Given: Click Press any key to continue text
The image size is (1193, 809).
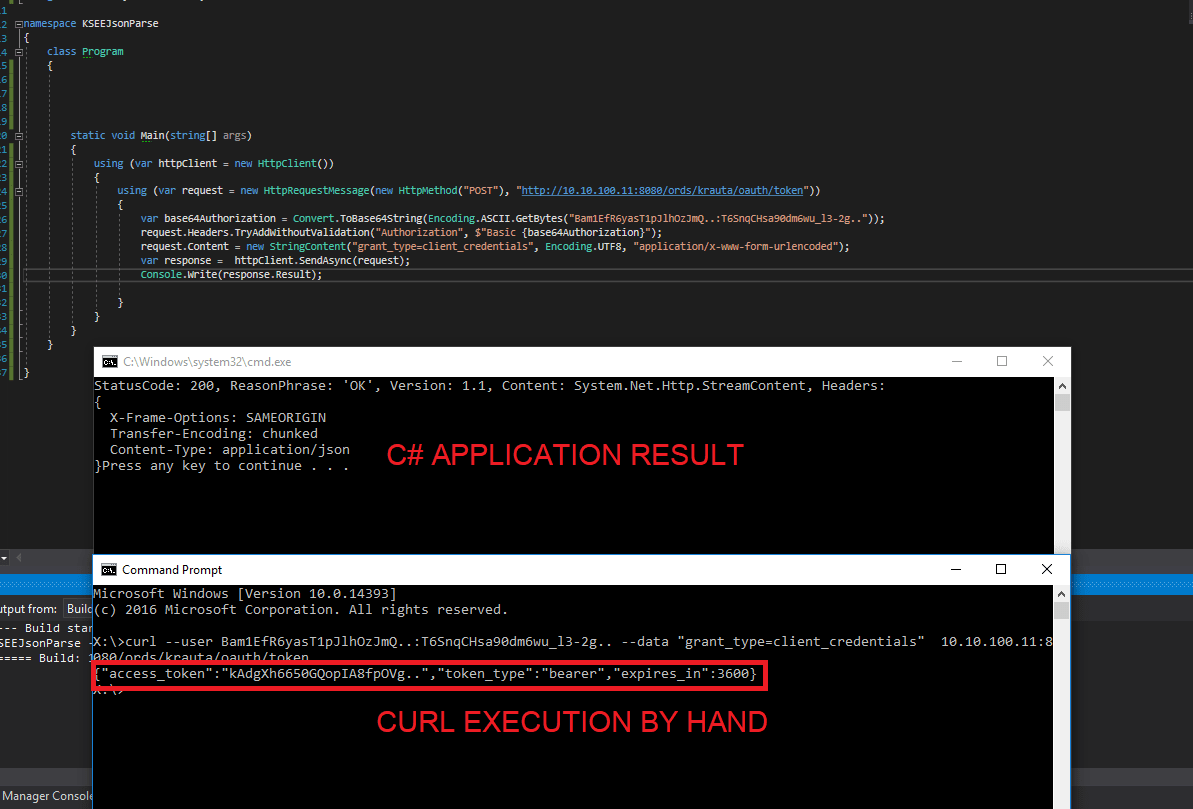Looking at the screenshot, I should click(x=225, y=466).
